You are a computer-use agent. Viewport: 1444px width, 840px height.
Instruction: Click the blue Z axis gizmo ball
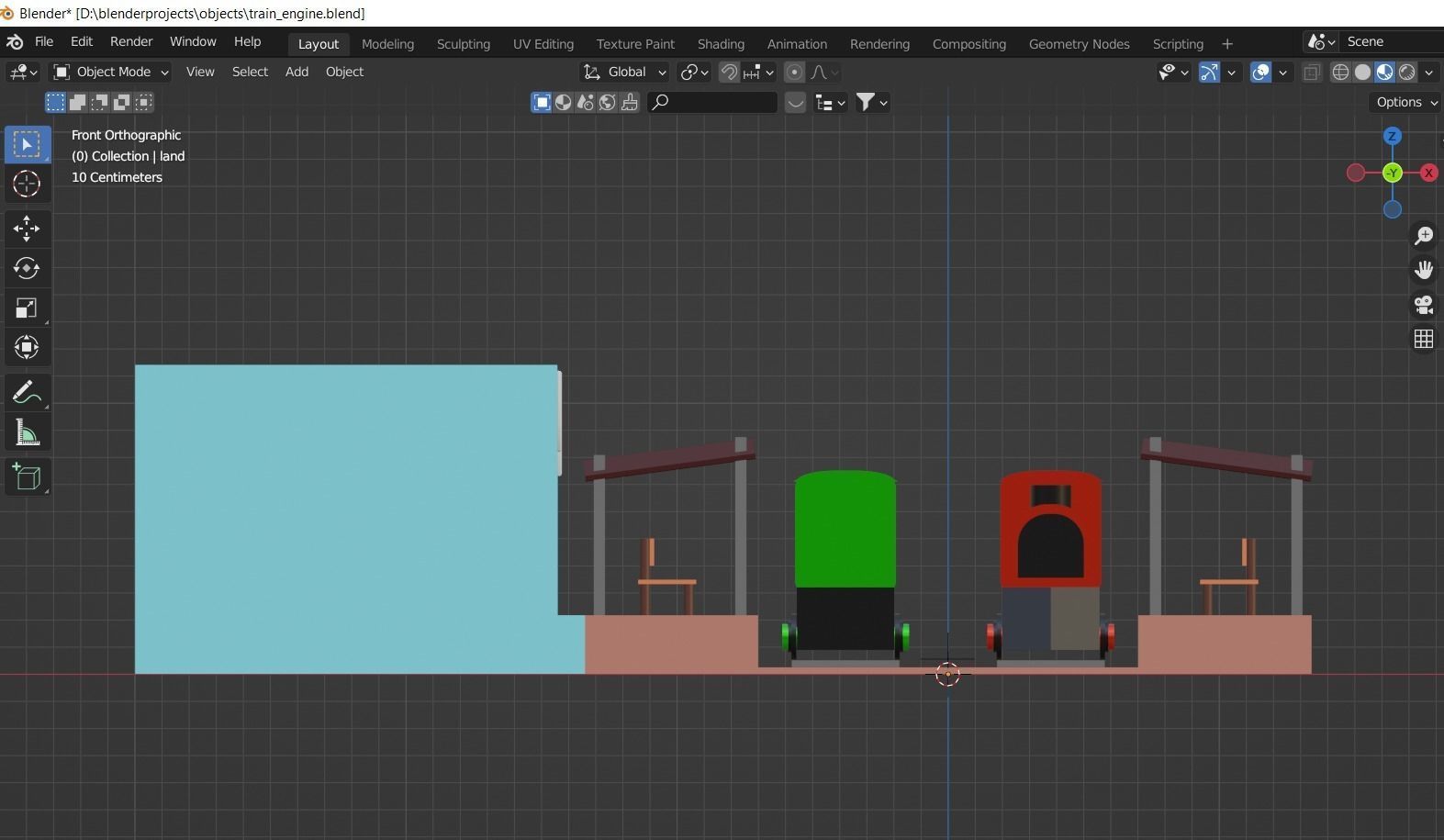click(x=1393, y=136)
